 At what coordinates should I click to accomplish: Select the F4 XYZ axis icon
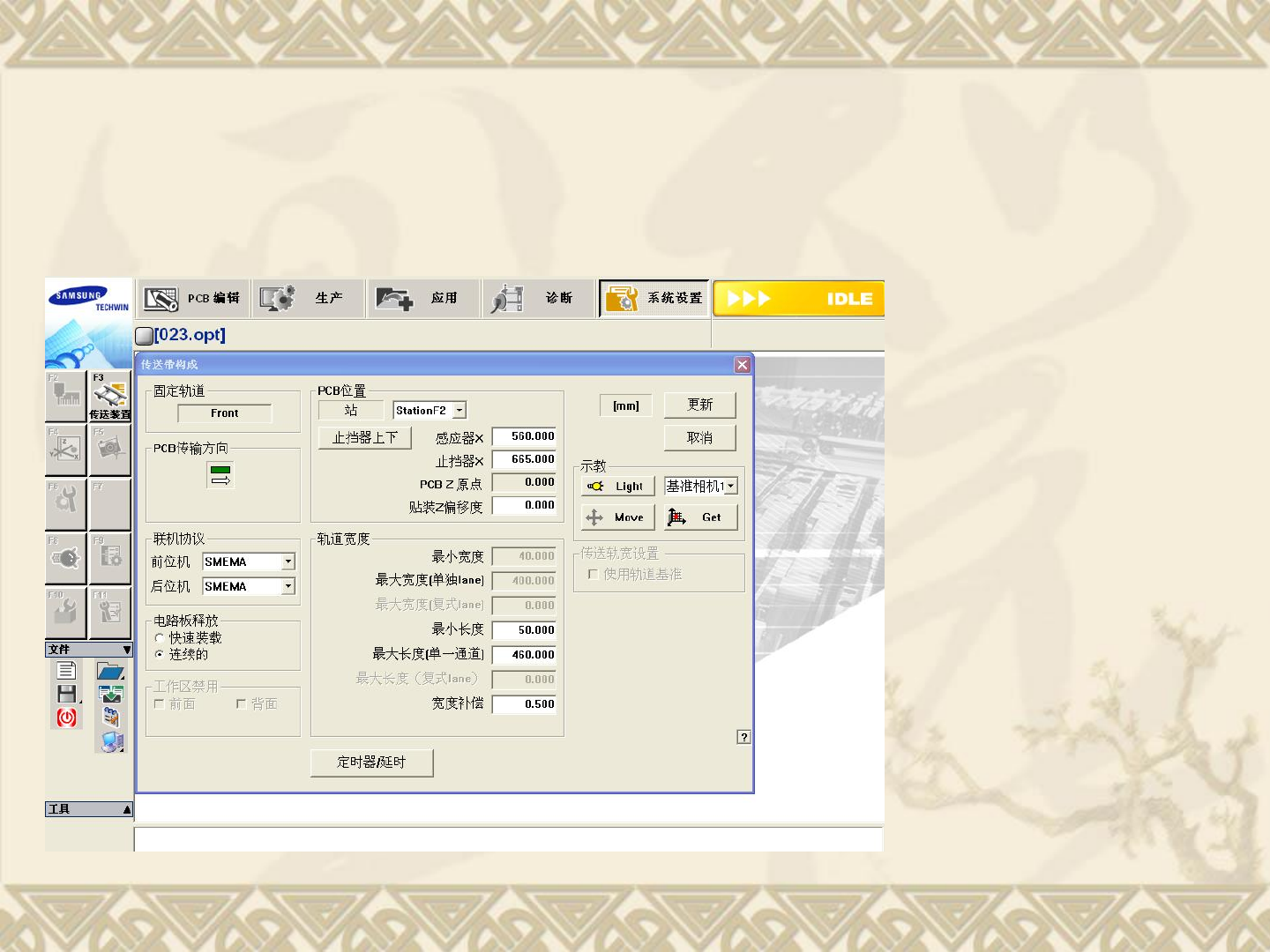pos(66,450)
